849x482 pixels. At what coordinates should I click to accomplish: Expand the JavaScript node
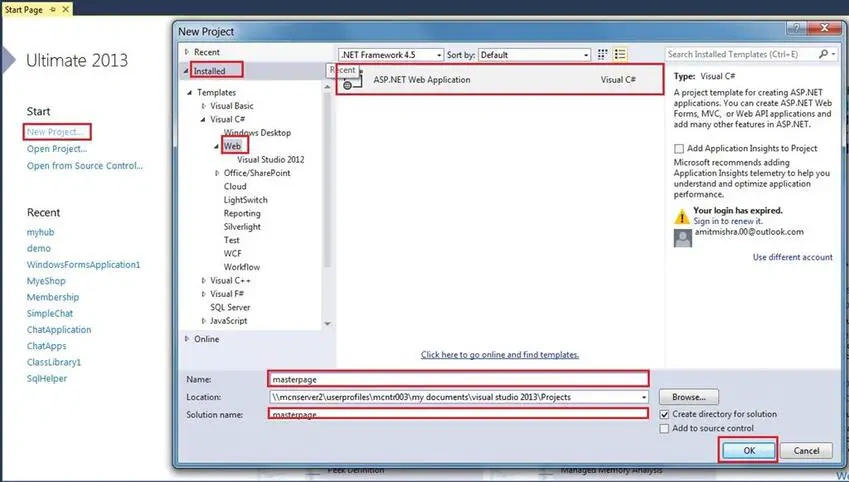[x=204, y=321]
